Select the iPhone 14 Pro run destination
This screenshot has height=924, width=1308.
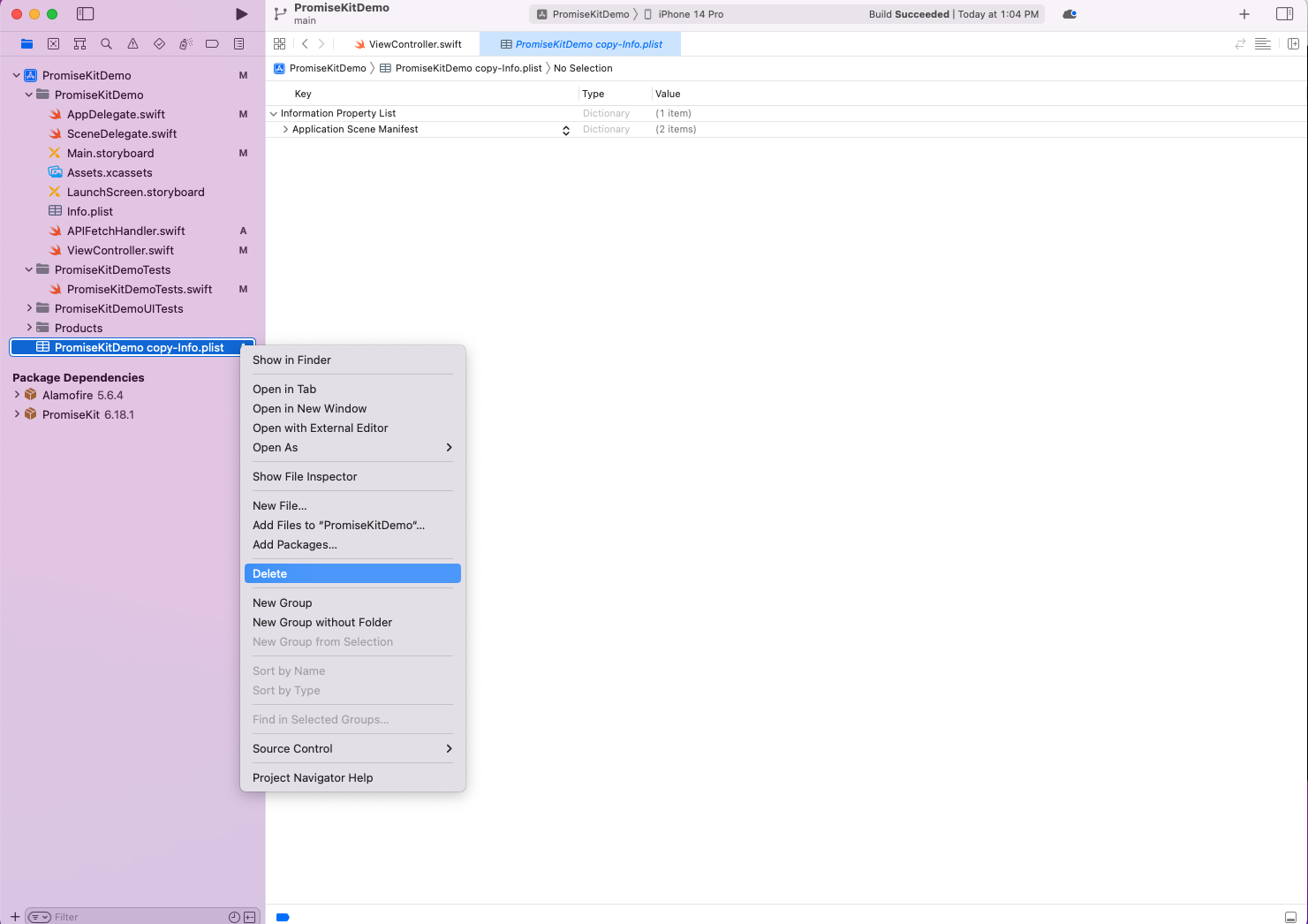pyautogui.click(x=684, y=14)
